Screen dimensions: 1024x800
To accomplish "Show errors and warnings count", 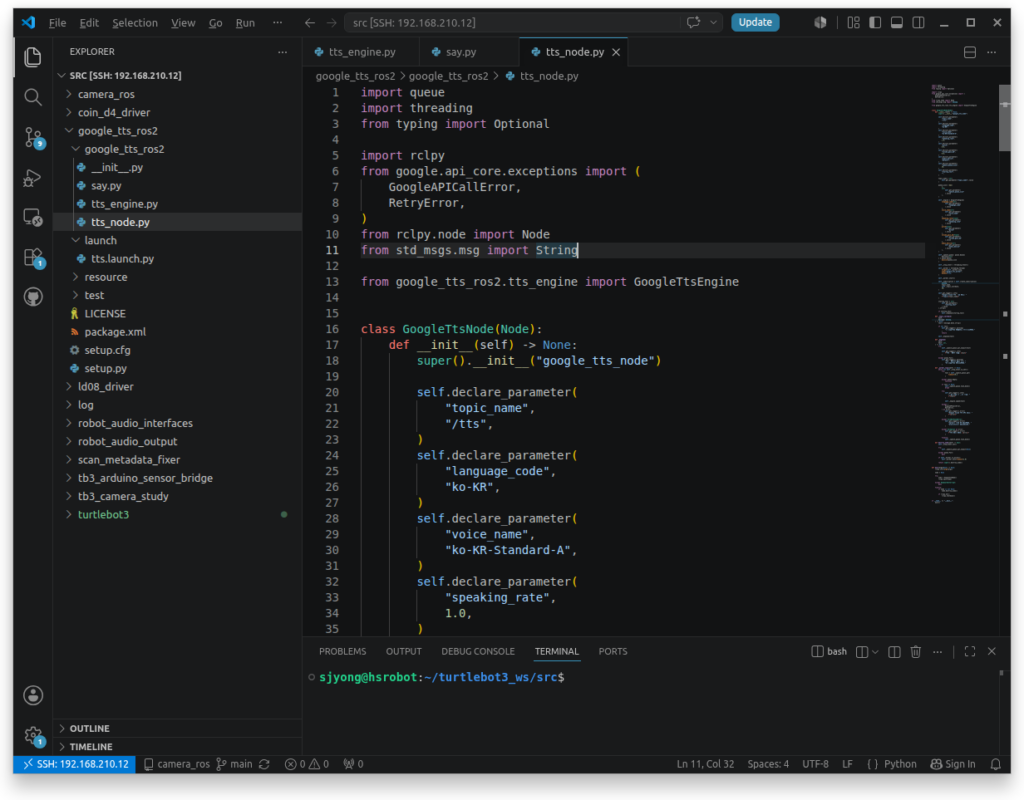I will [307, 764].
